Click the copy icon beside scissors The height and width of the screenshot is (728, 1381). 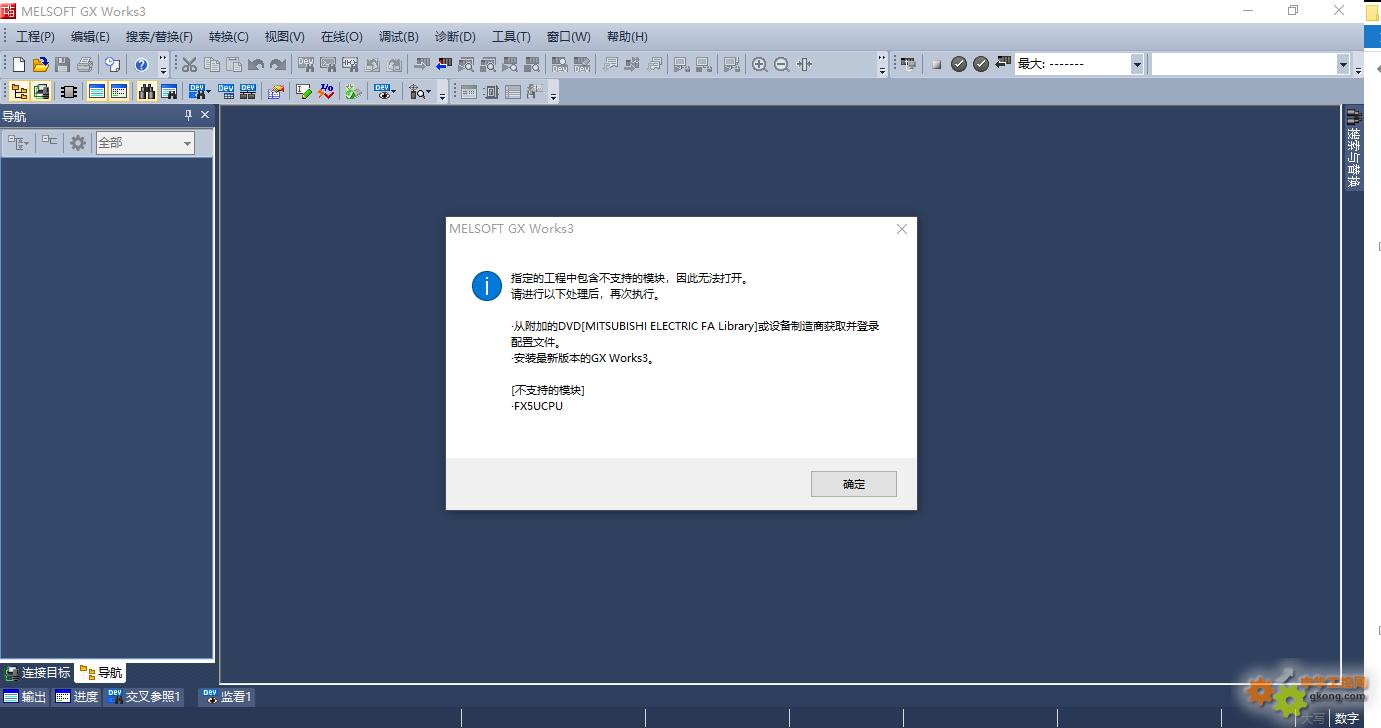[211, 64]
